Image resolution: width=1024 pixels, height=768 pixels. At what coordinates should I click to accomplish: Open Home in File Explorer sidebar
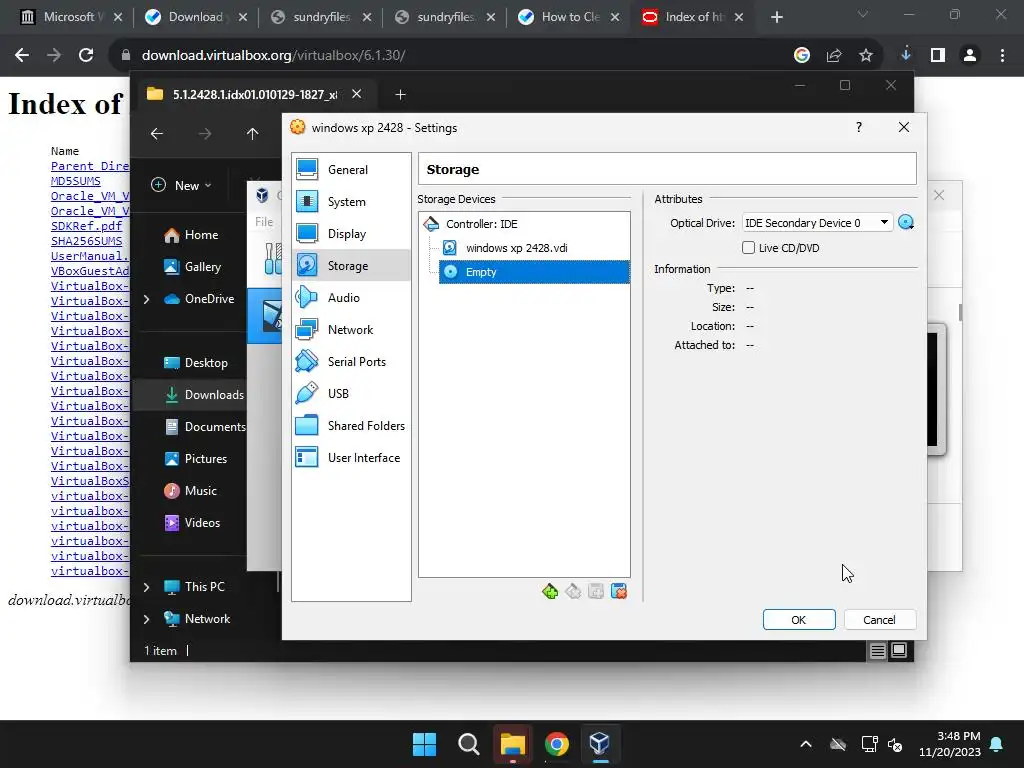click(191, 235)
